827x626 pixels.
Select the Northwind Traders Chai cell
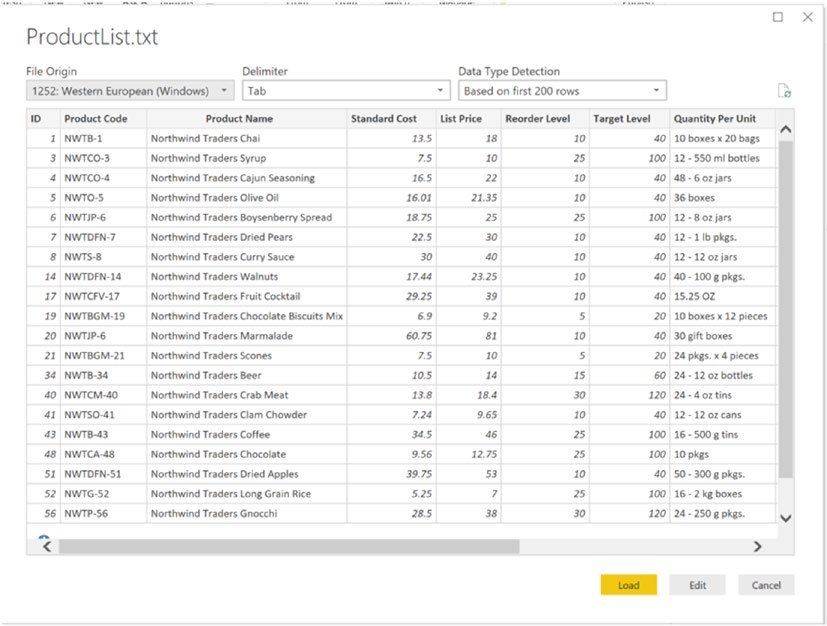point(247,138)
